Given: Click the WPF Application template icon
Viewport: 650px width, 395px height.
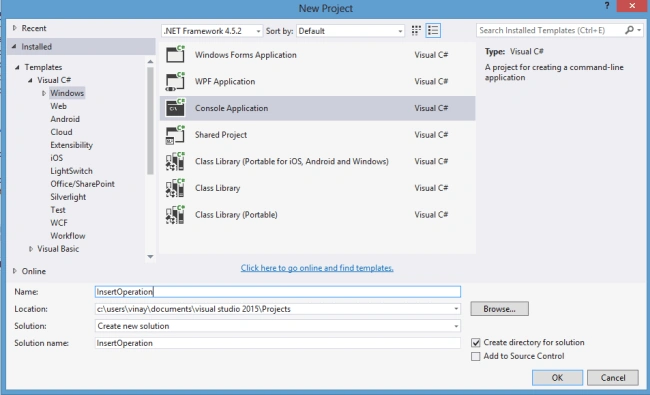Looking at the screenshot, I should coord(175,81).
